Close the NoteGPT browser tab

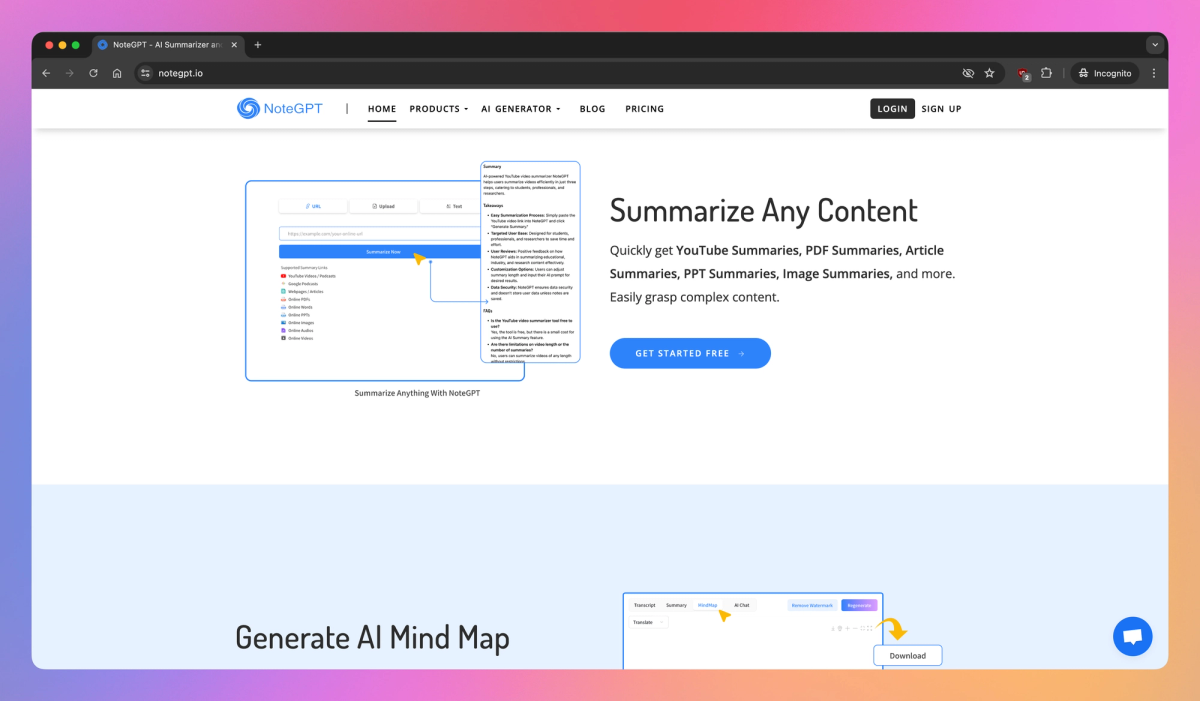[235, 45]
